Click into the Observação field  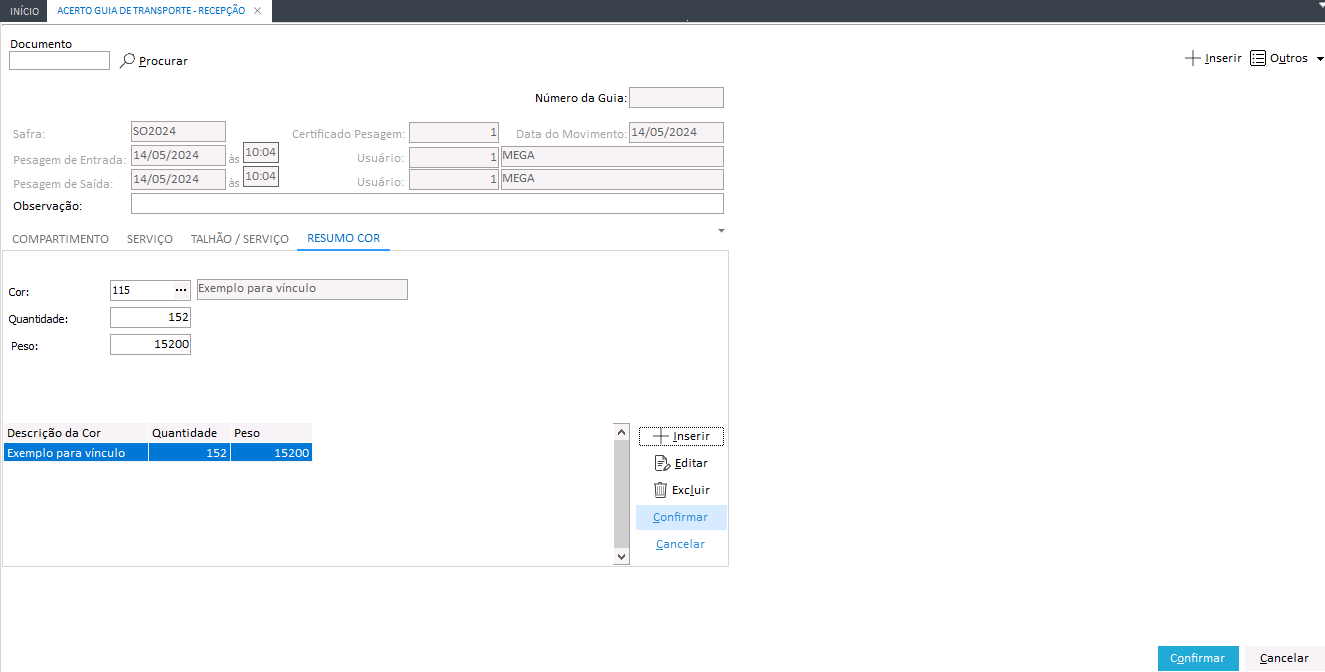(427, 204)
